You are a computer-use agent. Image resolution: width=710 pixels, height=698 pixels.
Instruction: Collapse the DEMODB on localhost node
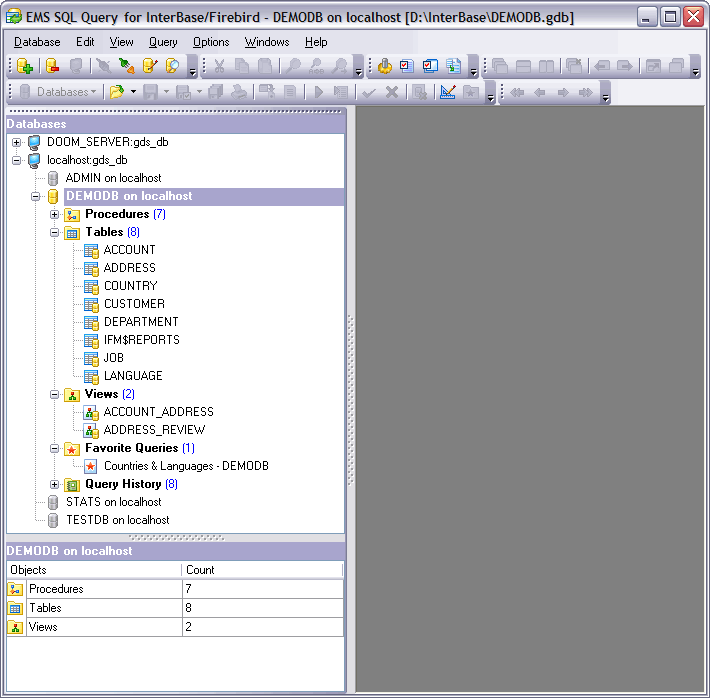click(x=35, y=196)
